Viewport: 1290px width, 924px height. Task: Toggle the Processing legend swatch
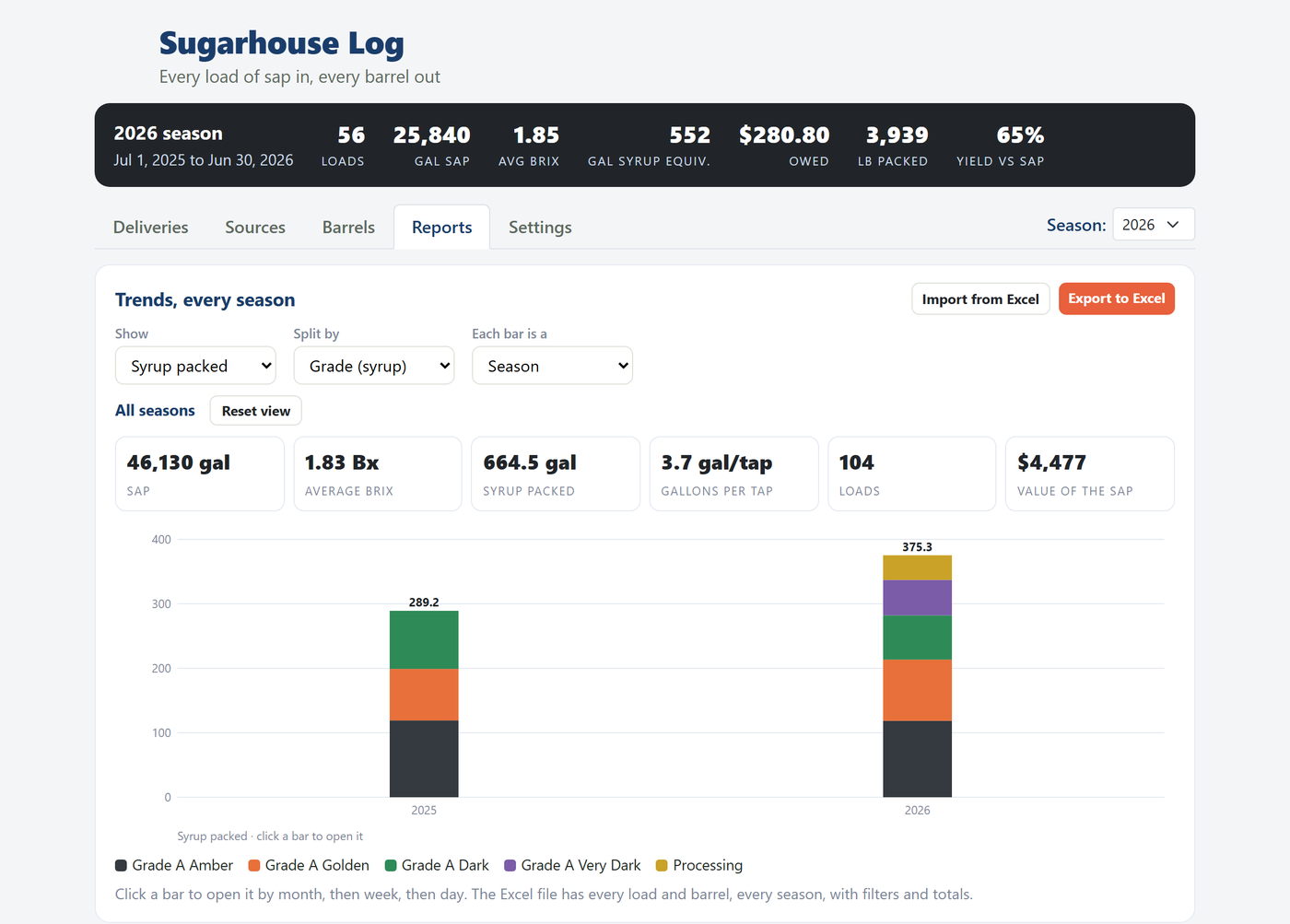coord(662,866)
